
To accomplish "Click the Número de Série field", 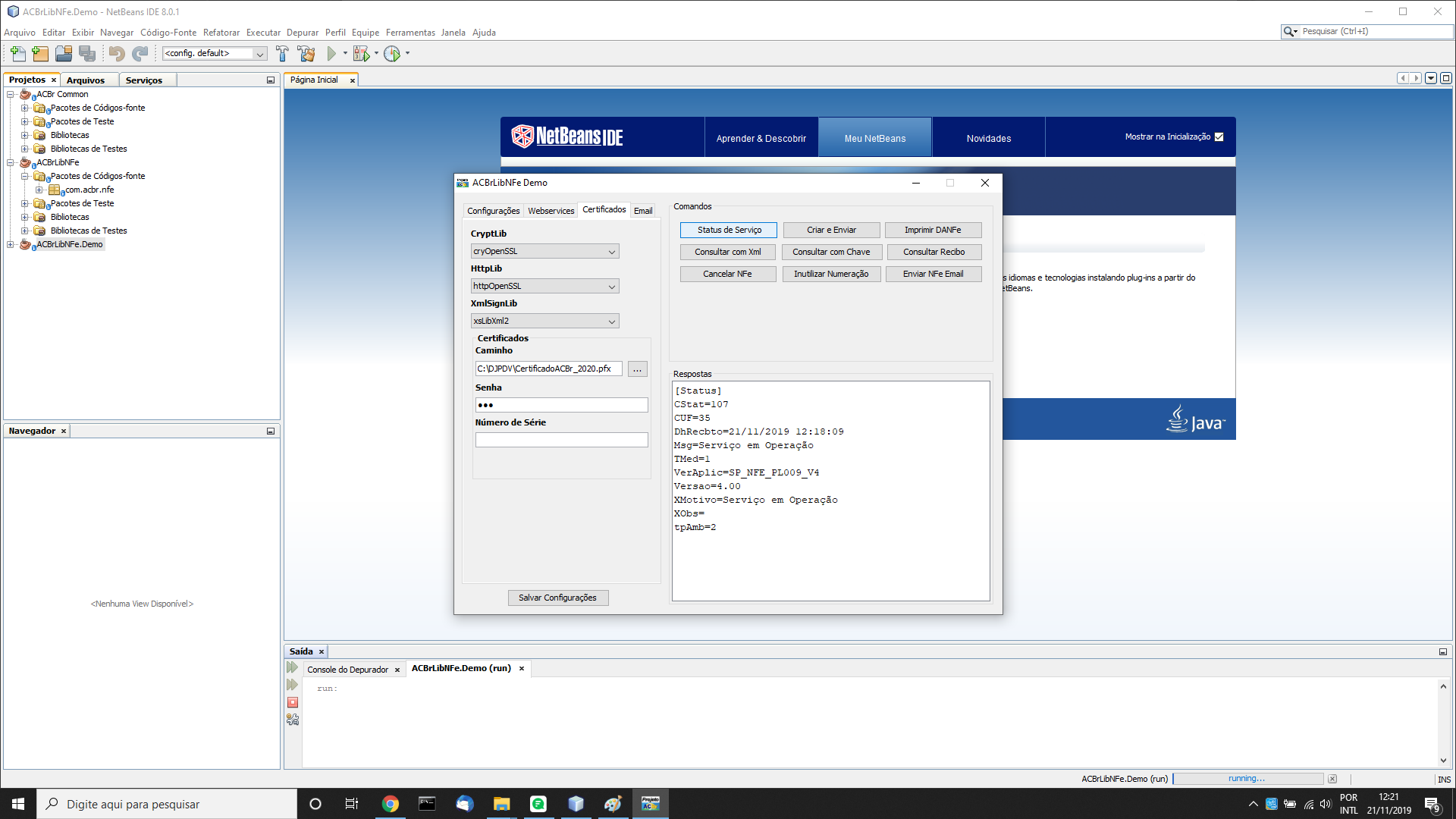I will [x=561, y=441].
